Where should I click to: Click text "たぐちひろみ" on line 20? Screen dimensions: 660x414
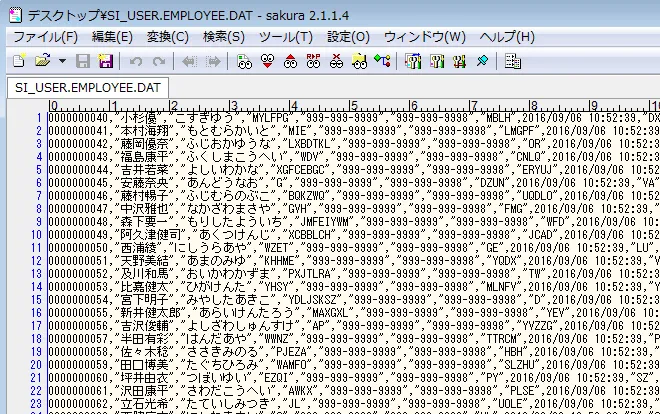tap(222, 366)
